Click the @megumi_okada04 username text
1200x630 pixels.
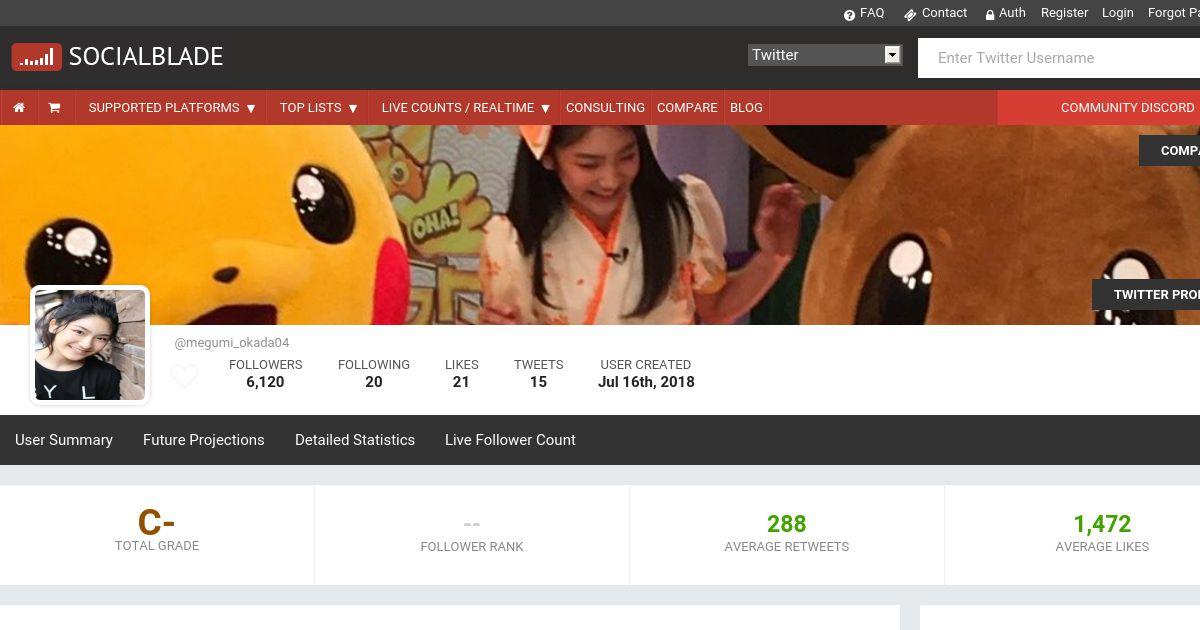click(x=232, y=343)
